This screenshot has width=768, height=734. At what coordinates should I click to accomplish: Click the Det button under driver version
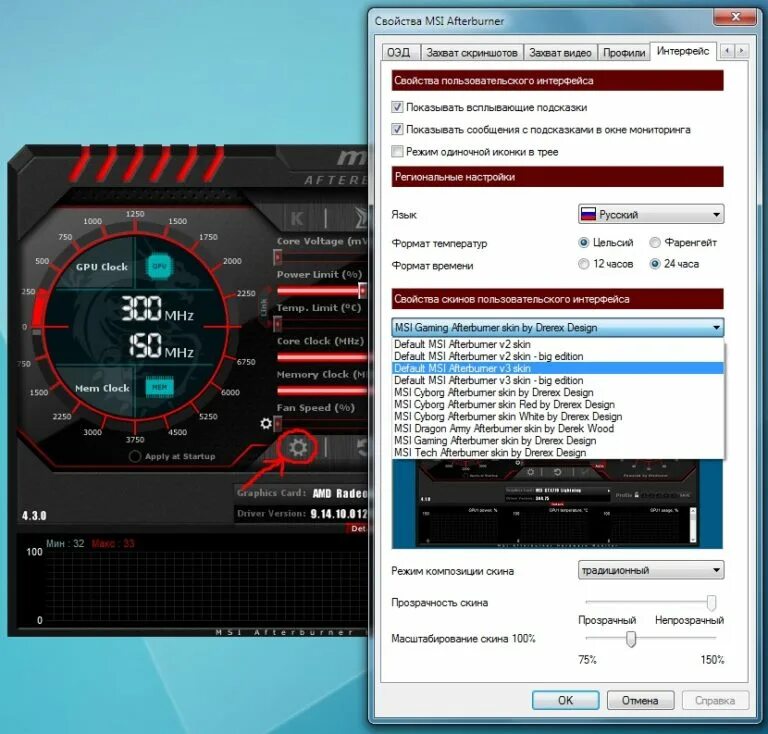coord(358,529)
